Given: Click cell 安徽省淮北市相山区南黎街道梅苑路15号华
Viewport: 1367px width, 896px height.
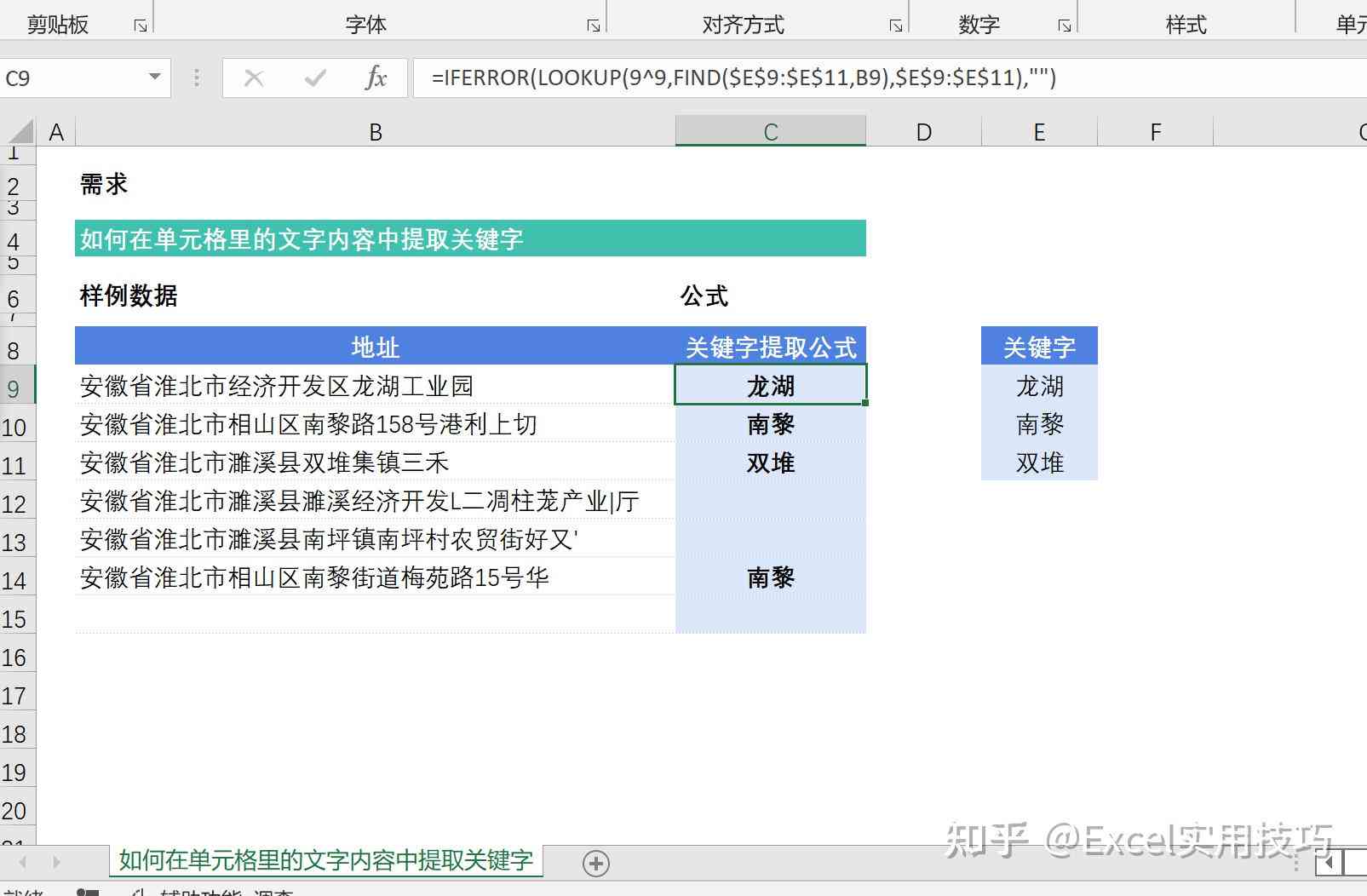Looking at the screenshot, I should tap(375, 577).
